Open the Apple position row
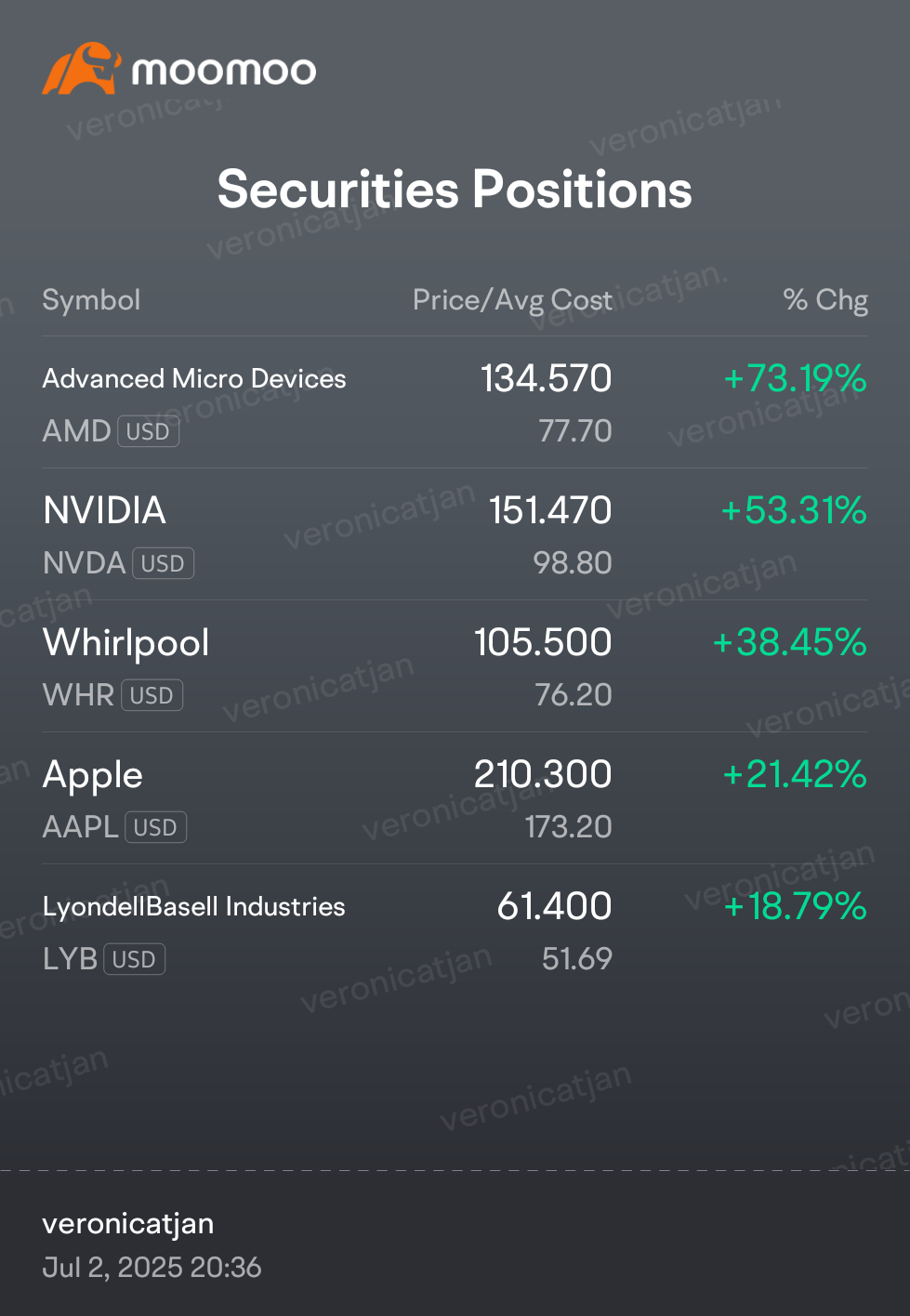910x1316 pixels. [455, 798]
